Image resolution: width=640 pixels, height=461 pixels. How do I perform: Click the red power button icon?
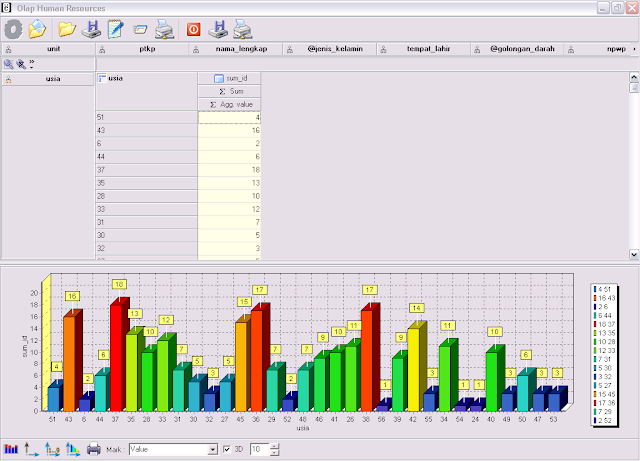click(194, 28)
